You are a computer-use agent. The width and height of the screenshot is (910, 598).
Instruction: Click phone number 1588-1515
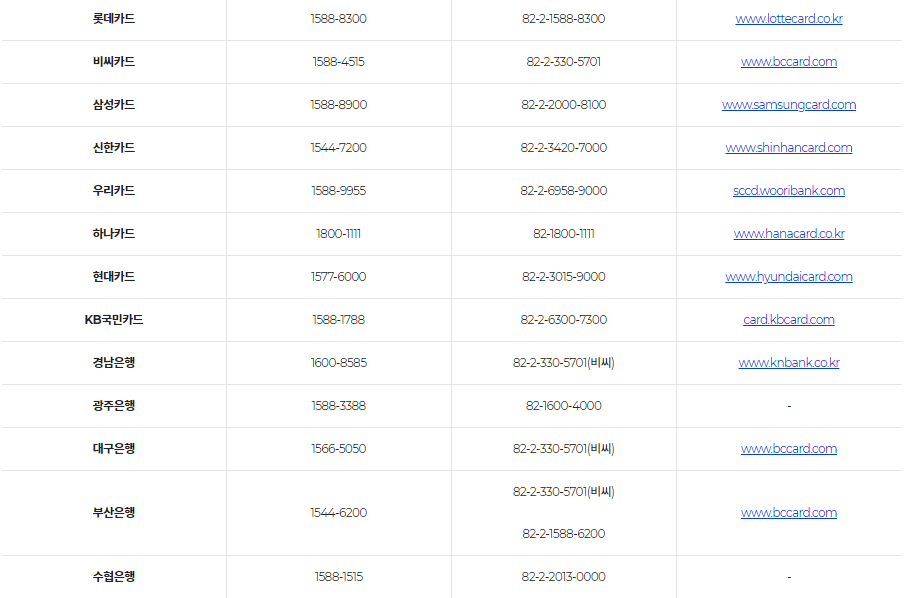338,577
